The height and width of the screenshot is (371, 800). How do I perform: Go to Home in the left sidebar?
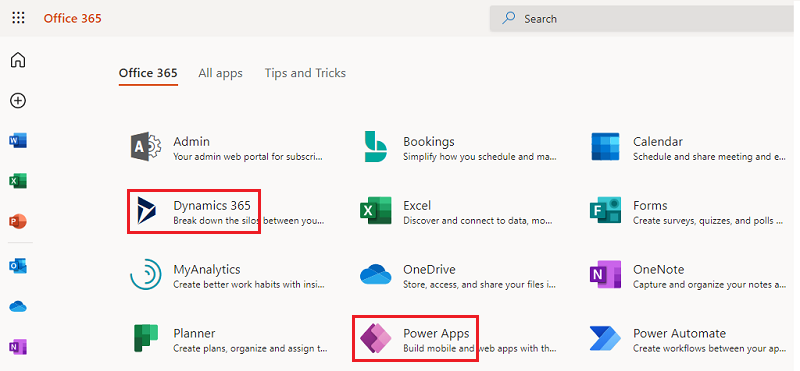pos(18,60)
